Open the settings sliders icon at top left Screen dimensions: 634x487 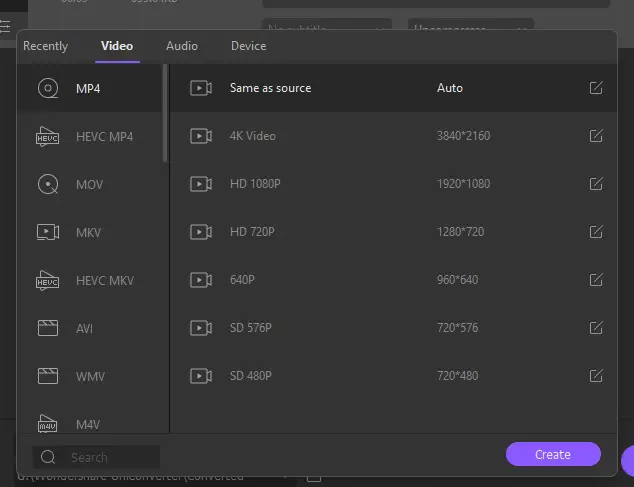(x=5, y=26)
